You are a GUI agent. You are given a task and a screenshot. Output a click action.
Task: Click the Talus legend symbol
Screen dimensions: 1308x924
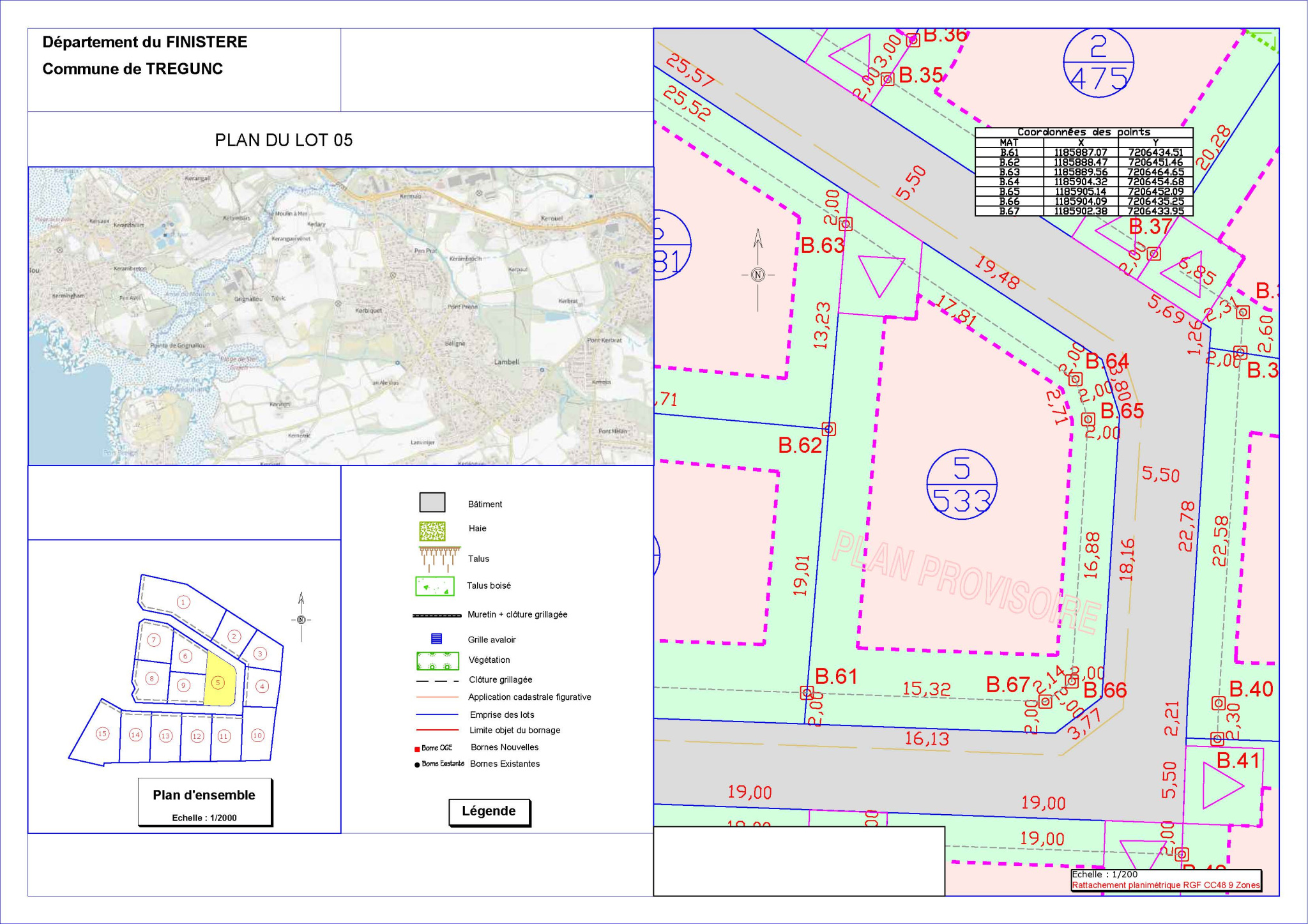coord(439,559)
